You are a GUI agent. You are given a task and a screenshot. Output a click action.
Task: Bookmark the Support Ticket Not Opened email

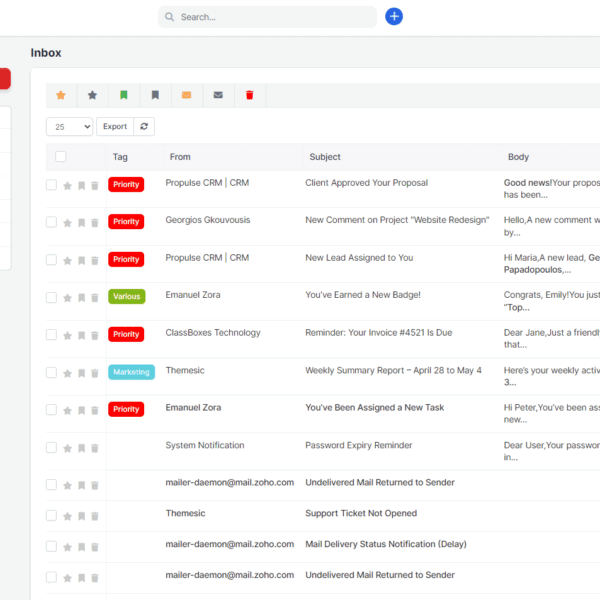(x=82, y=516)
